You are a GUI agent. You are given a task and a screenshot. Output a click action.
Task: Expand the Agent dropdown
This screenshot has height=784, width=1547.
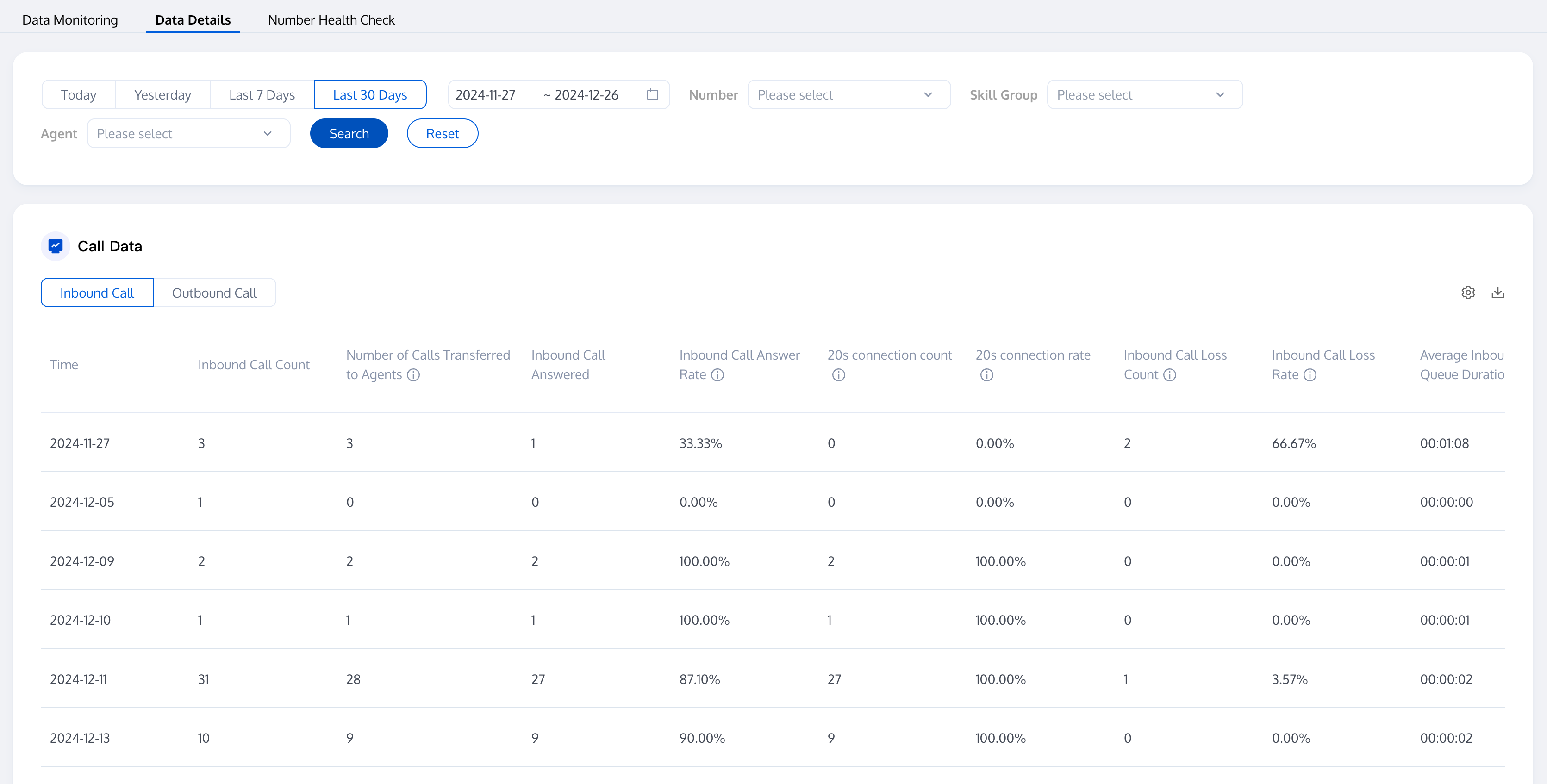[x=188, y=133]
